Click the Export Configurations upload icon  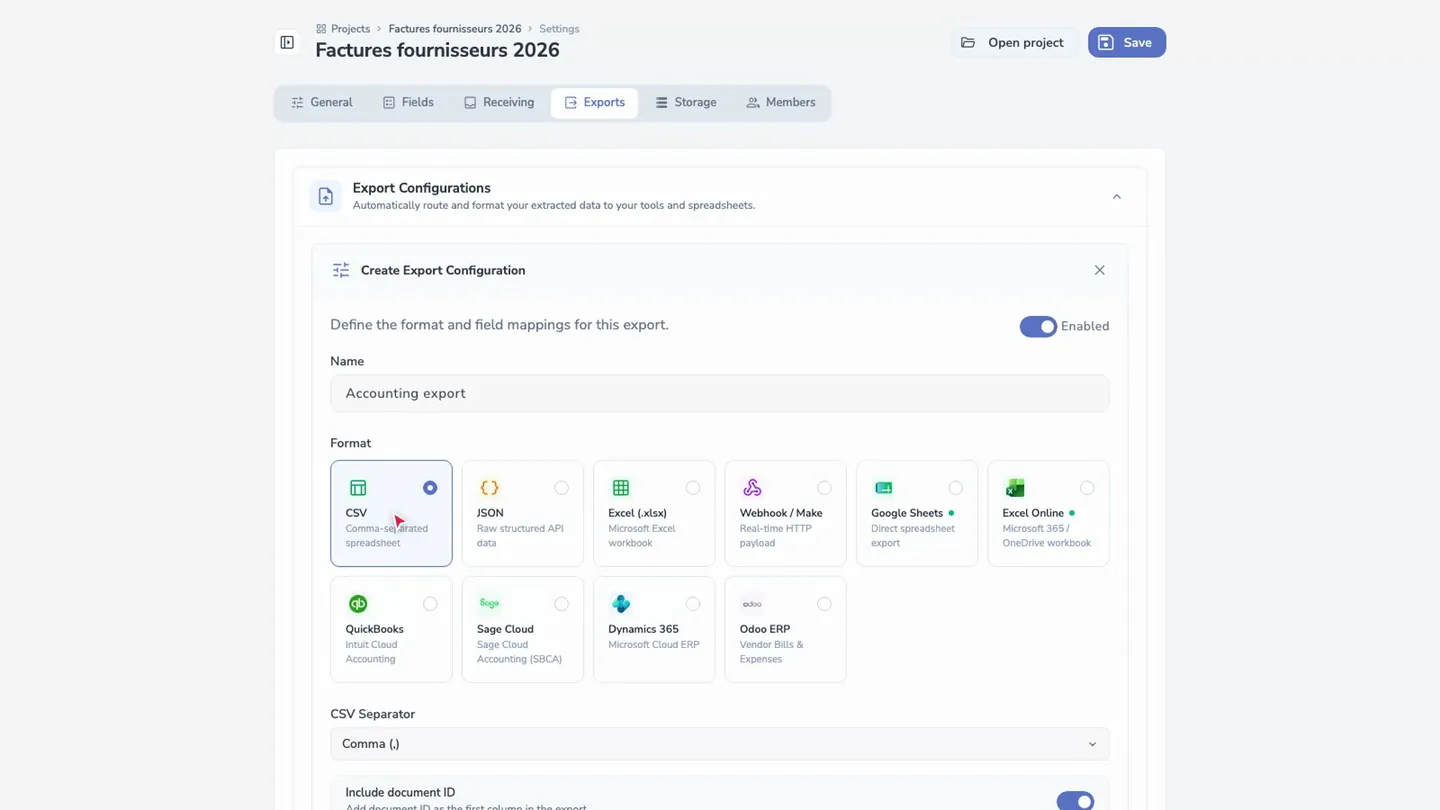(326, 197)
